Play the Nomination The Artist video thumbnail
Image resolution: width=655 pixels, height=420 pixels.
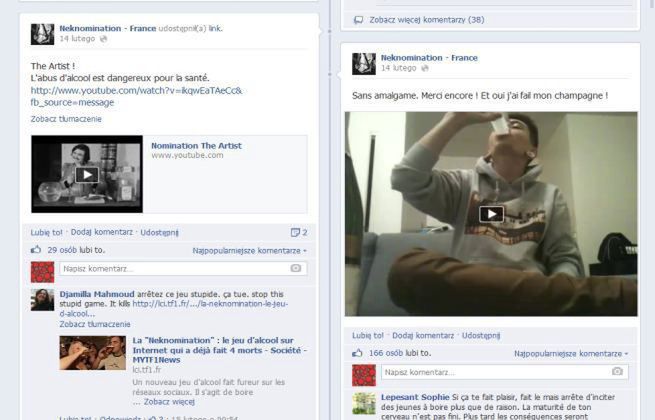(x=87, y=174)
